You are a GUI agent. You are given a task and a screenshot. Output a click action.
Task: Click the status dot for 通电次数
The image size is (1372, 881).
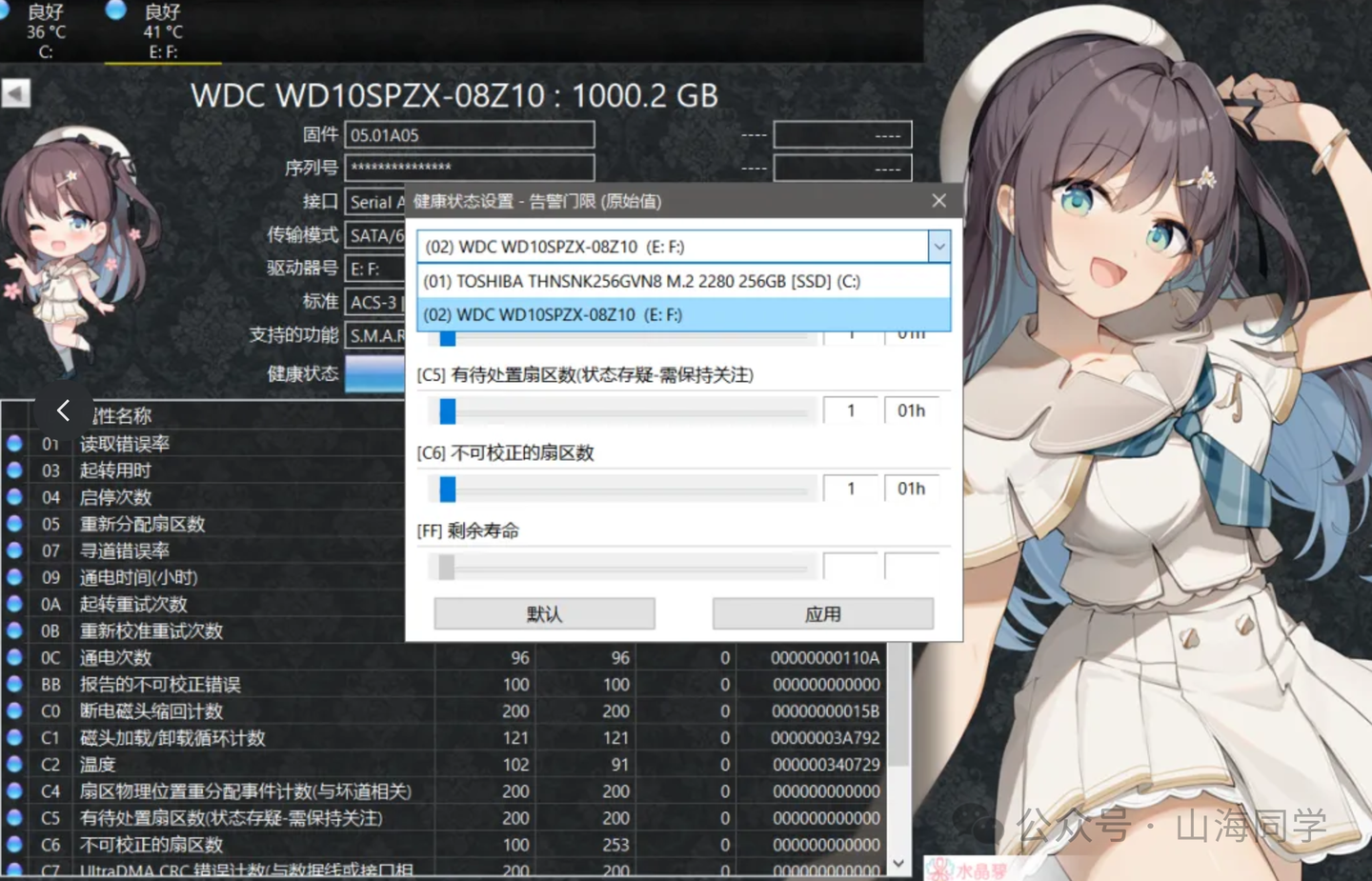(x=14, y=656)
